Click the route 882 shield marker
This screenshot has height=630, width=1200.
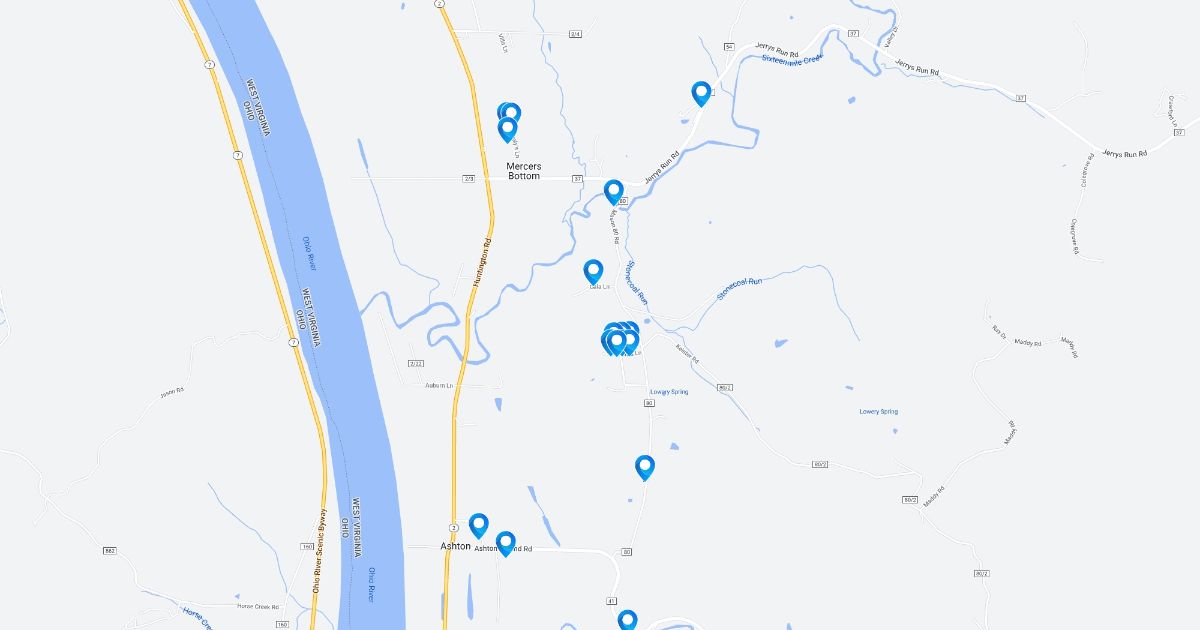(110, 550)
